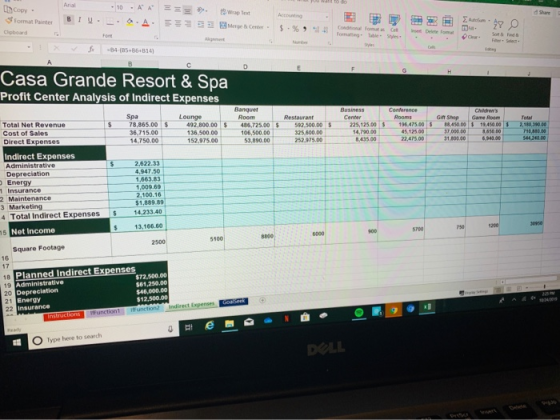
Task: Click Decrease Indent icon
Action: pyautogui.click(x=201, y=25)
